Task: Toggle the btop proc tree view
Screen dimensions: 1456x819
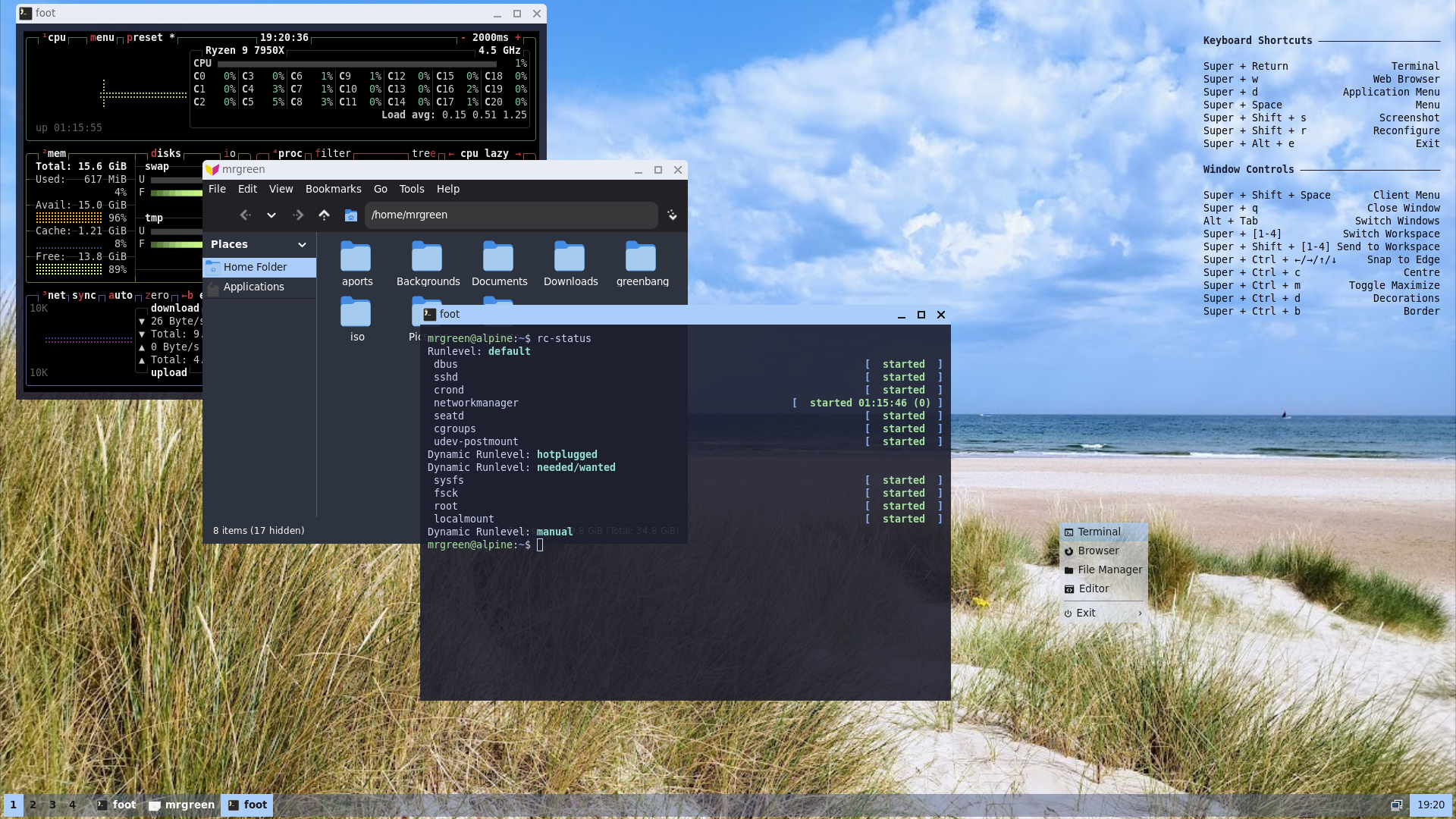Action: (422, 154)
